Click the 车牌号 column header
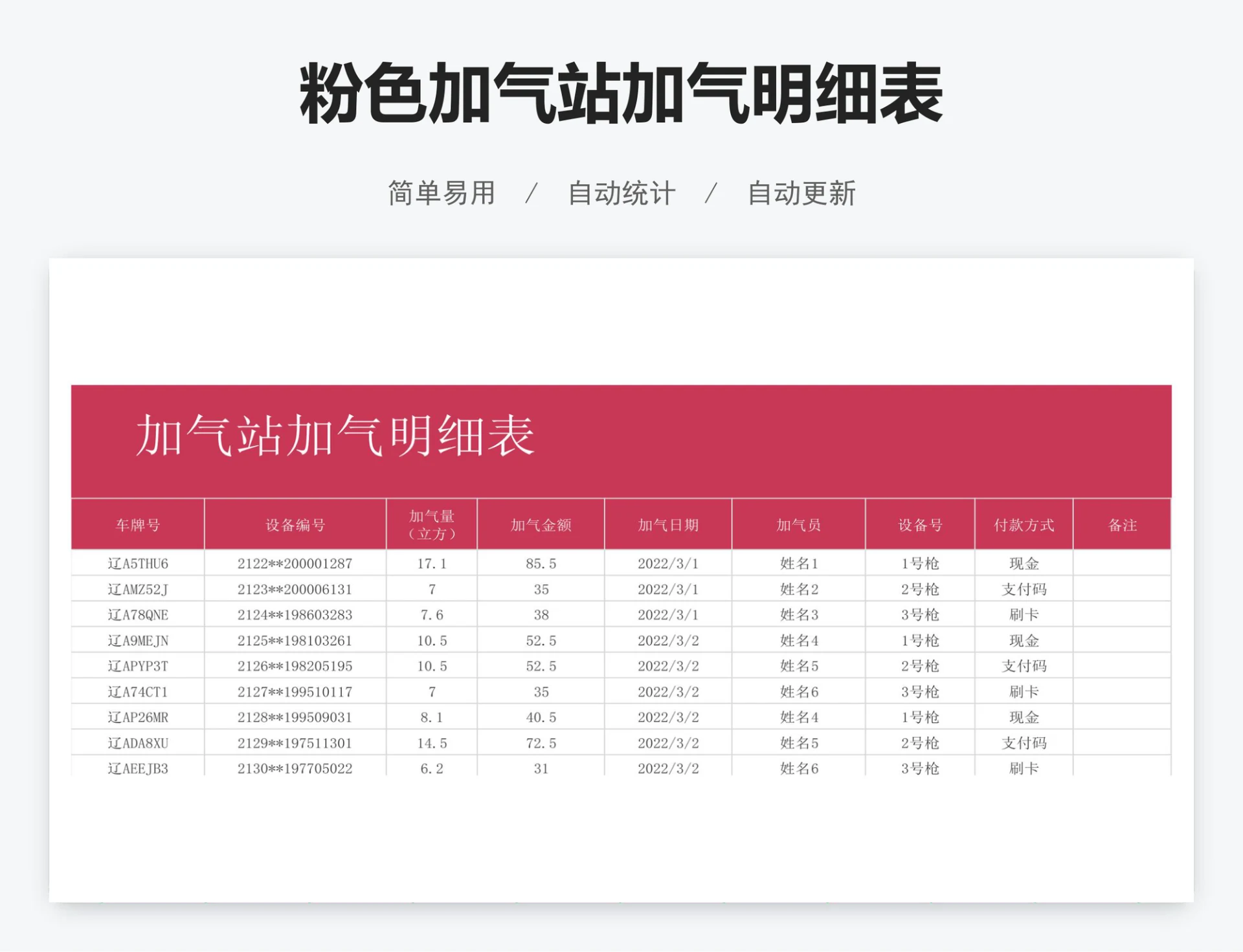Image resolution: width=1243 pixels, height=952 pixels. (138, 526)
